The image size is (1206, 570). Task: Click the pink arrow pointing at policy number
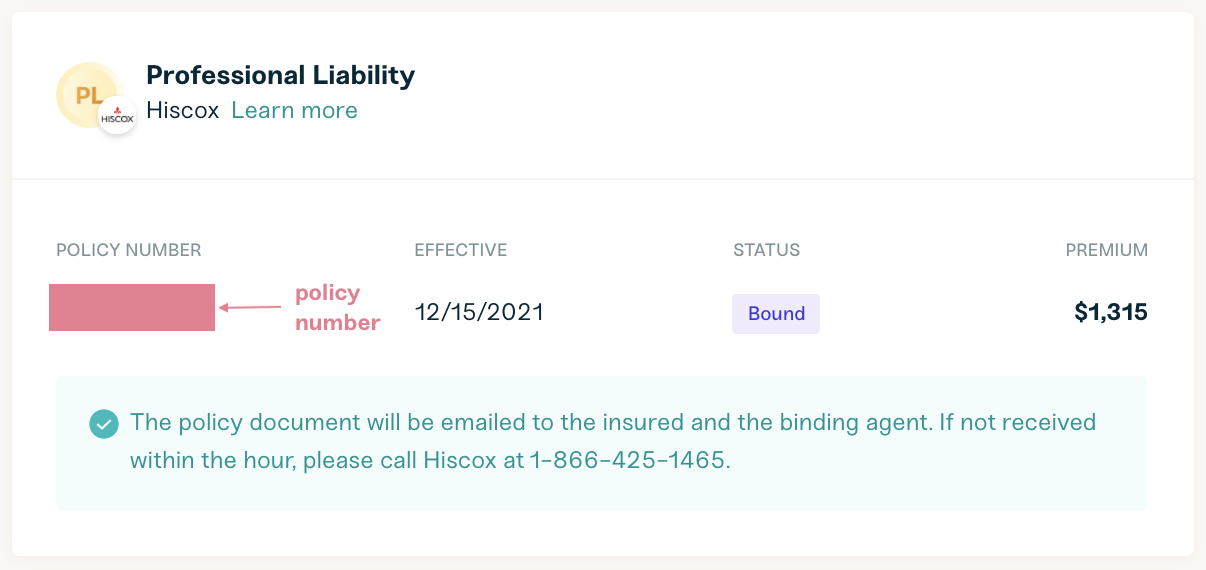tap(250, 307)
